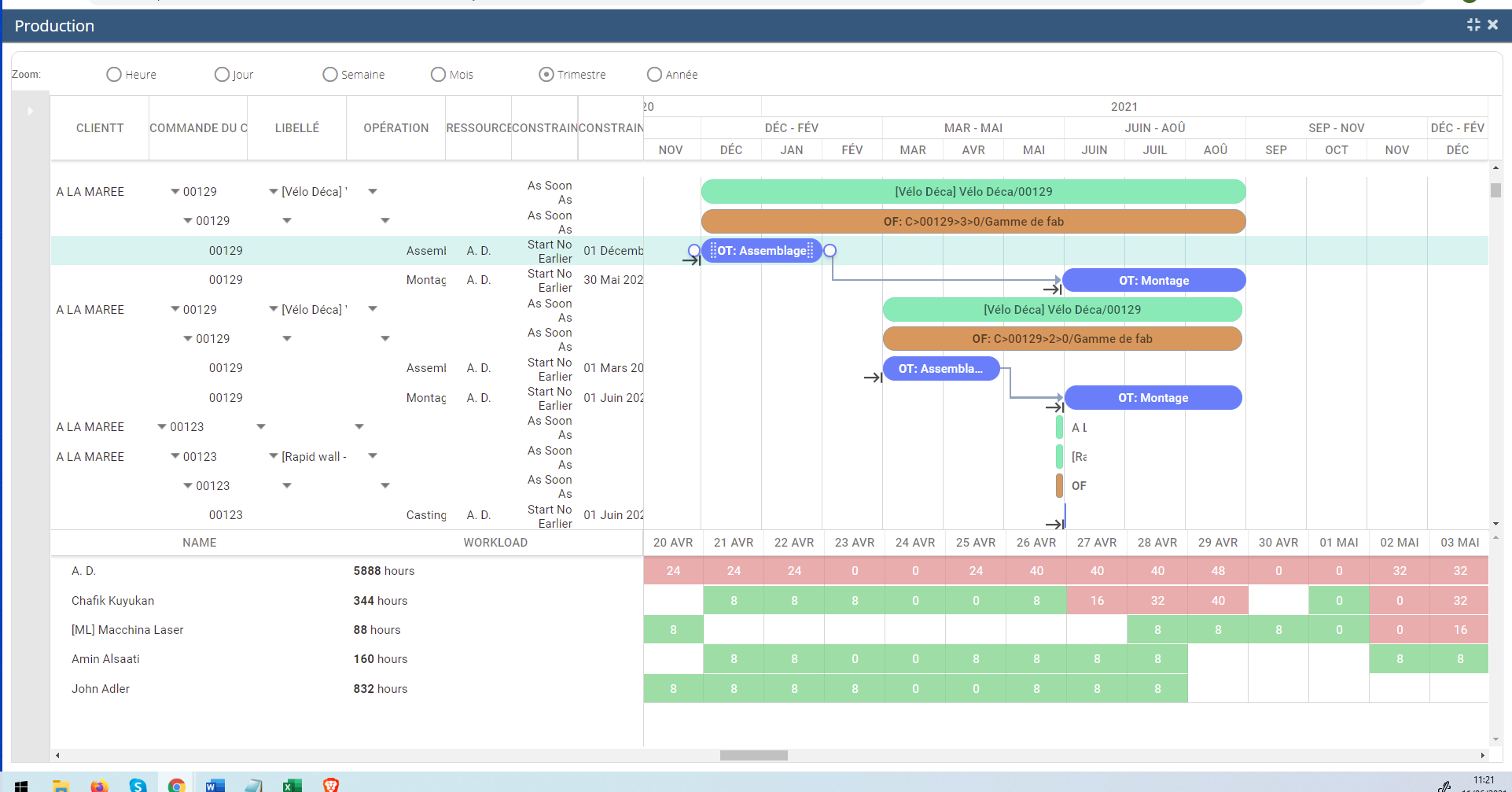Viewport: 1512px width, 792px height.
Task: Click the left connector circle of OT: Assemblage
Action: coord(693,250)
